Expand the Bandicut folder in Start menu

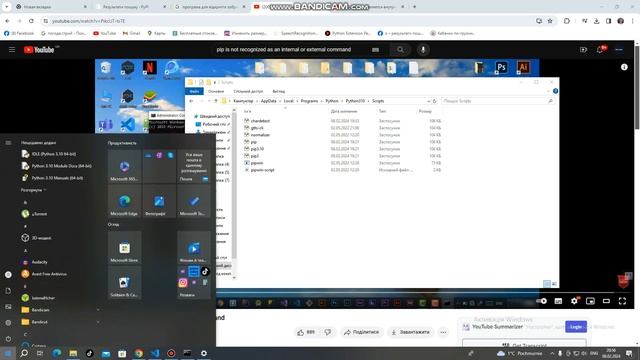pos(60,322)
